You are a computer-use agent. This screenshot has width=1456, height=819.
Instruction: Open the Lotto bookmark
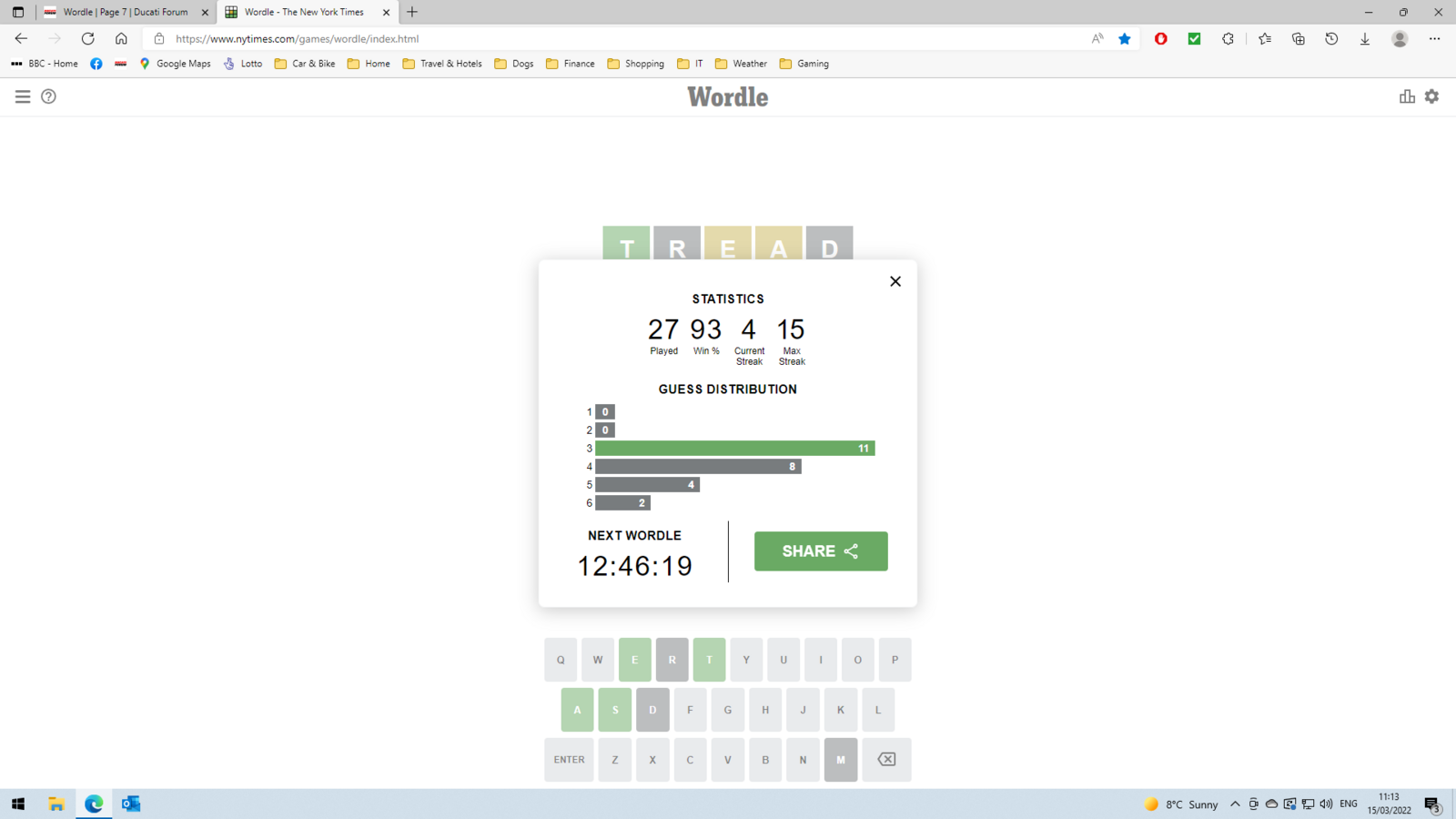click(x=243, y=64)
